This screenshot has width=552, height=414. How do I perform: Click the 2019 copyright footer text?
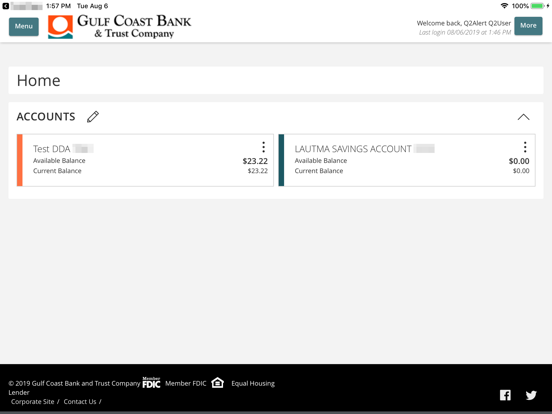tap(74, 383)
